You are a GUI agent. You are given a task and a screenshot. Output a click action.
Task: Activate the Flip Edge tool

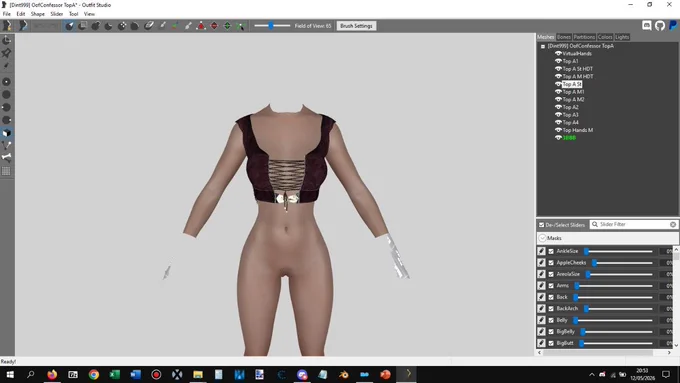coord(214,26)
